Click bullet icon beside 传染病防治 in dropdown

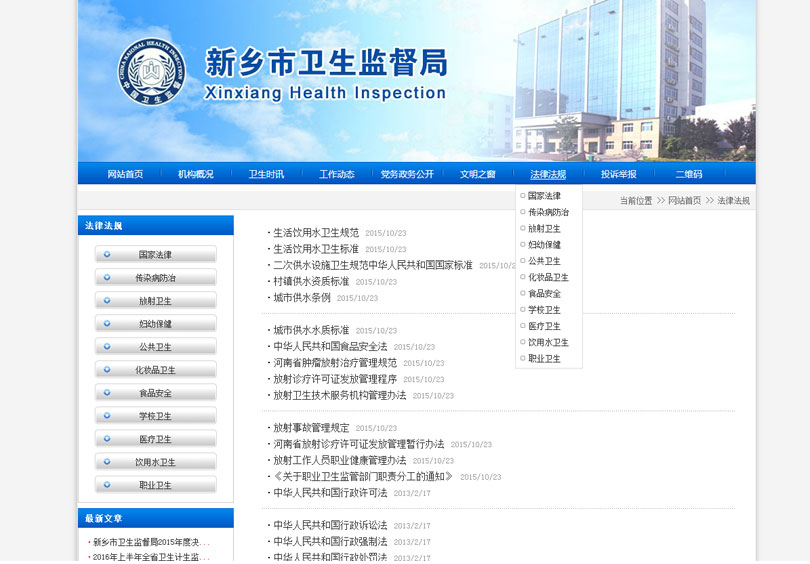pyautogui.click(x=523, y=212)
